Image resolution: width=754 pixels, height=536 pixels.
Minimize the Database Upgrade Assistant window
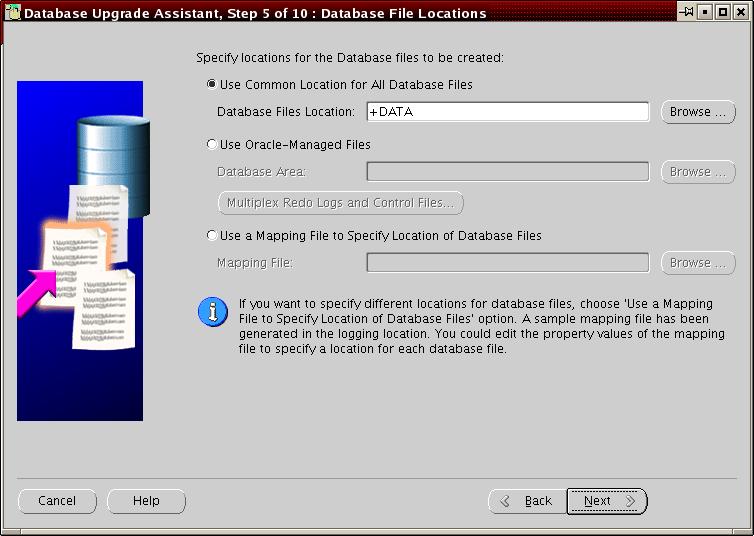point(706,13)
